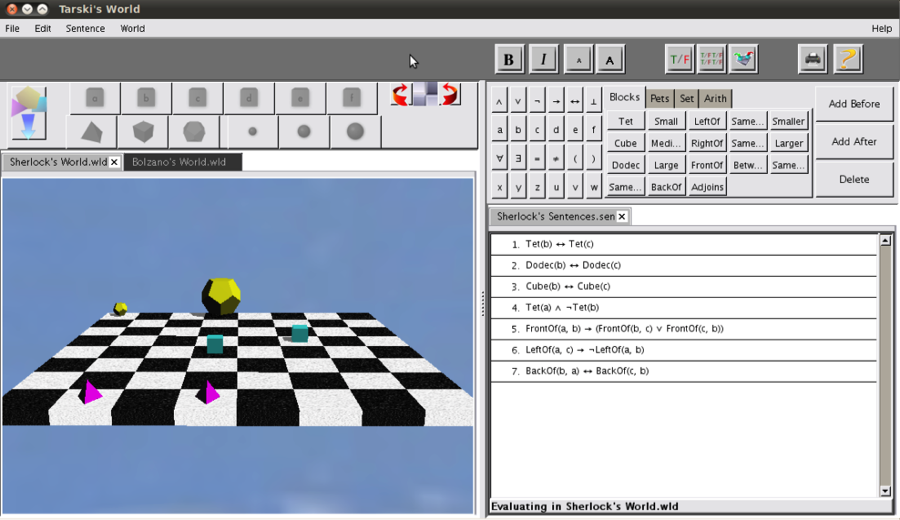
Task: Open help with the question mark icon
Action: tap(847, 59)
